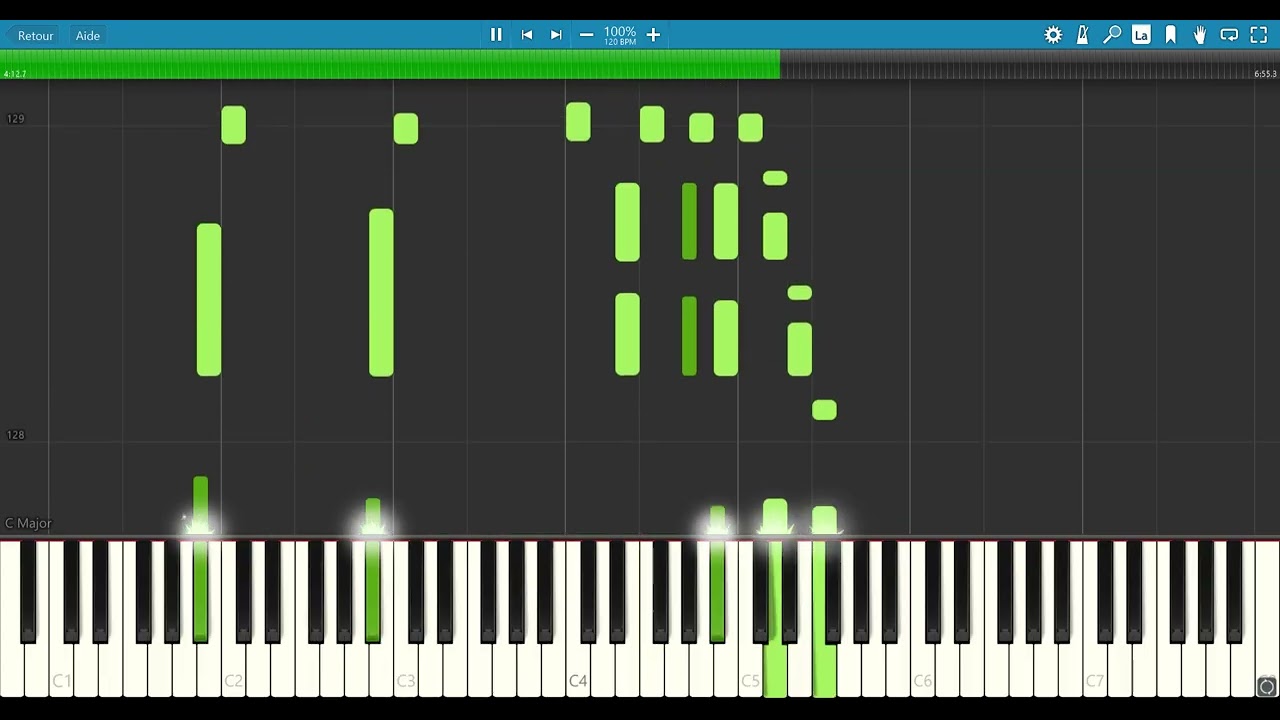1280x720 pixels.
Task: Open the hand selection icon
Action: (x=1200, y=35)
